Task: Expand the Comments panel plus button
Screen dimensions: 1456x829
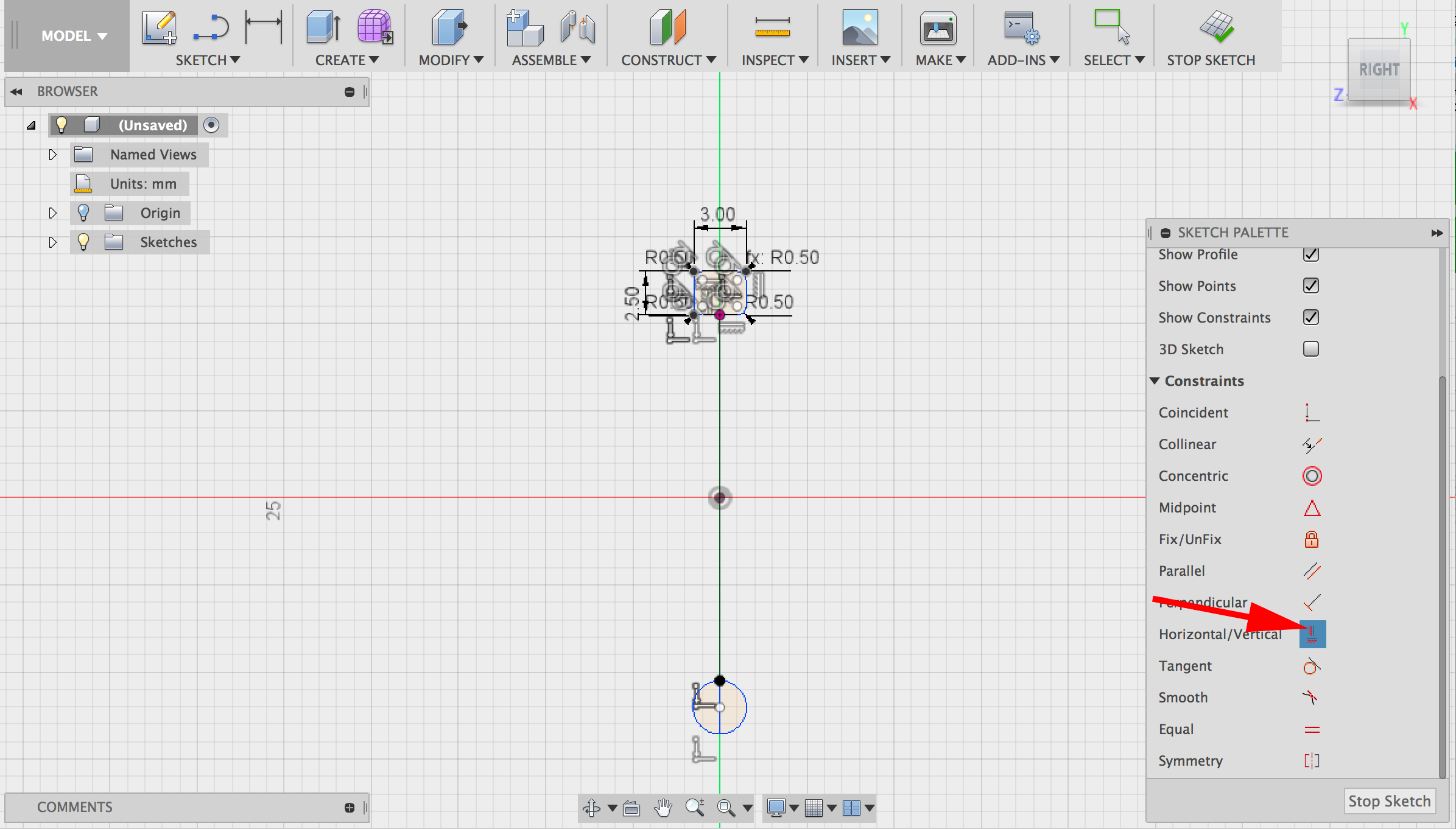Action: (x=350, y=808)
